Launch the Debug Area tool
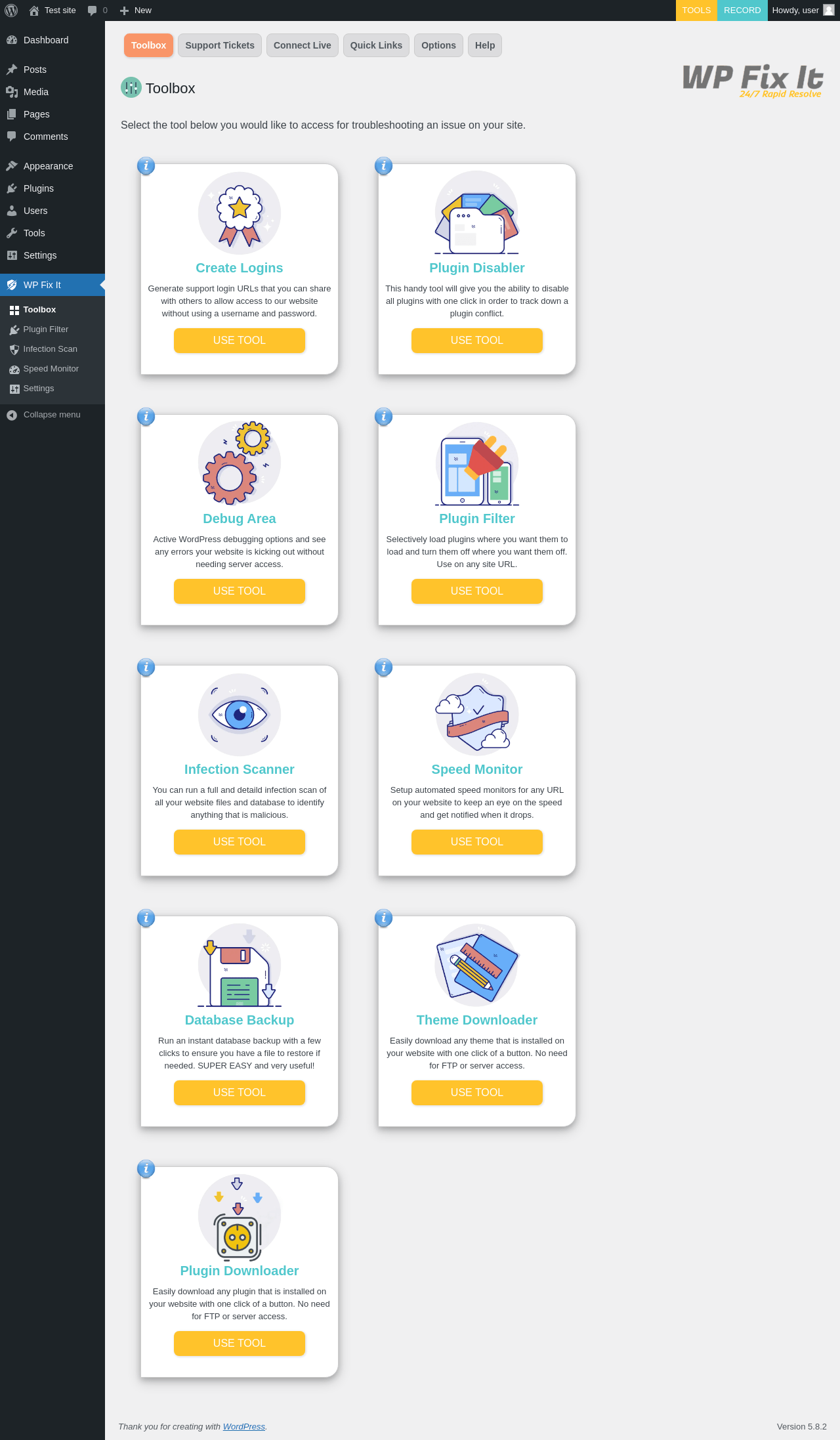The height and width of the screenshot is (1440, 840). [x=240, y=591]
